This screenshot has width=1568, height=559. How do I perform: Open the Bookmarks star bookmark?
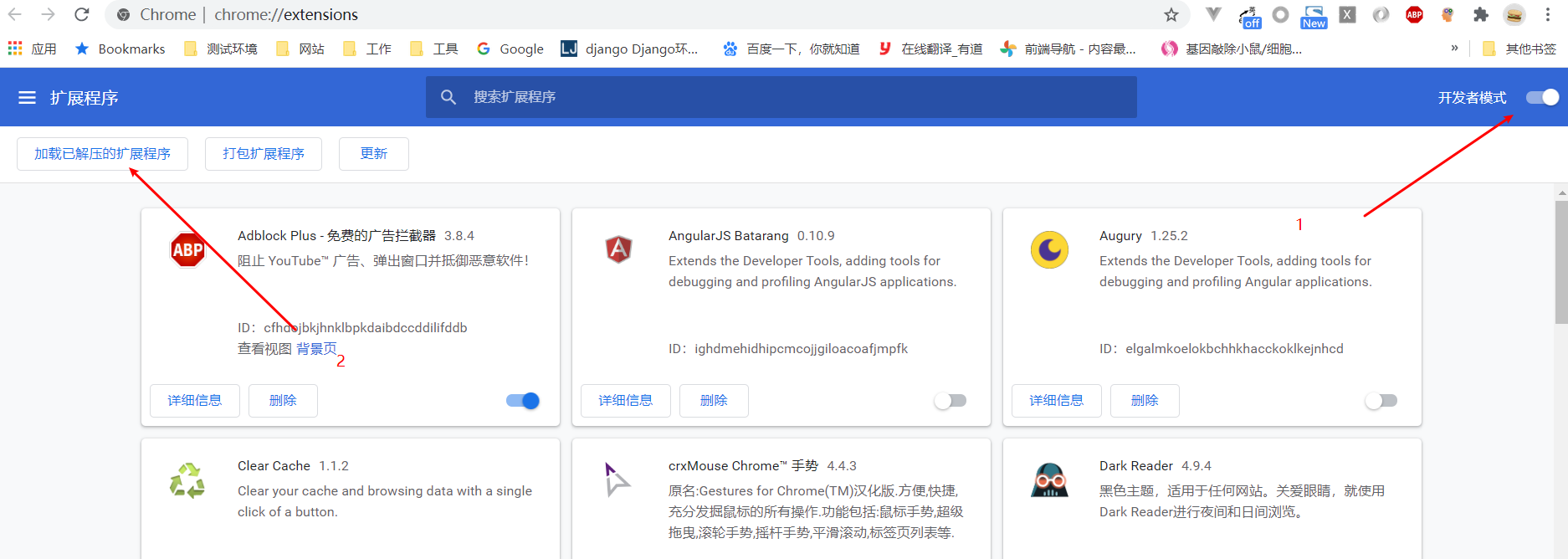[120, 49]
